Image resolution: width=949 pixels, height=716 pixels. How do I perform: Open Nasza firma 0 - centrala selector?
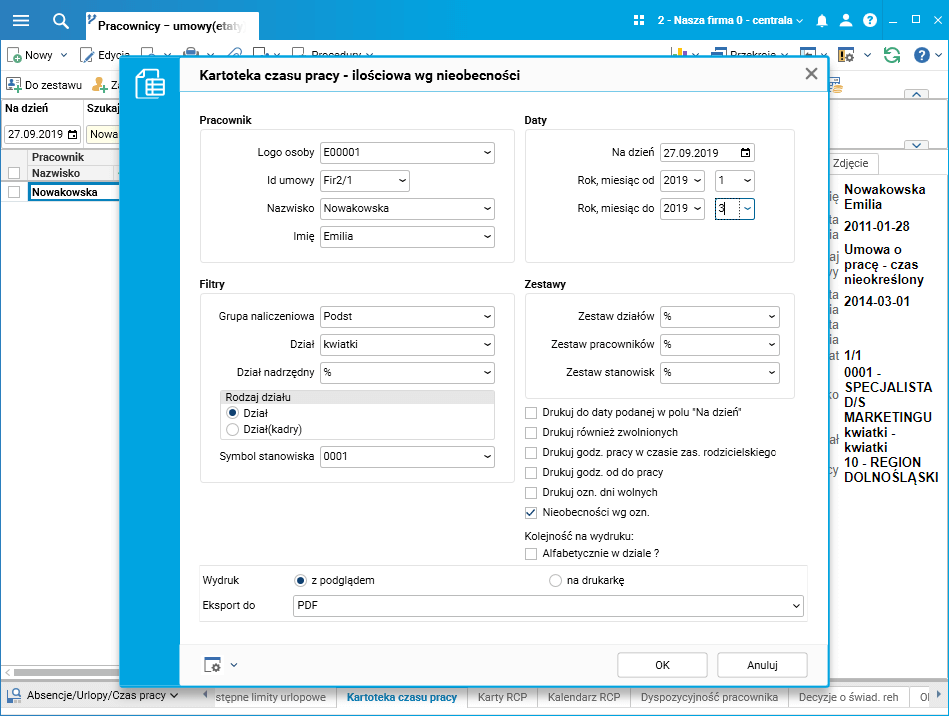pos(730,21)
